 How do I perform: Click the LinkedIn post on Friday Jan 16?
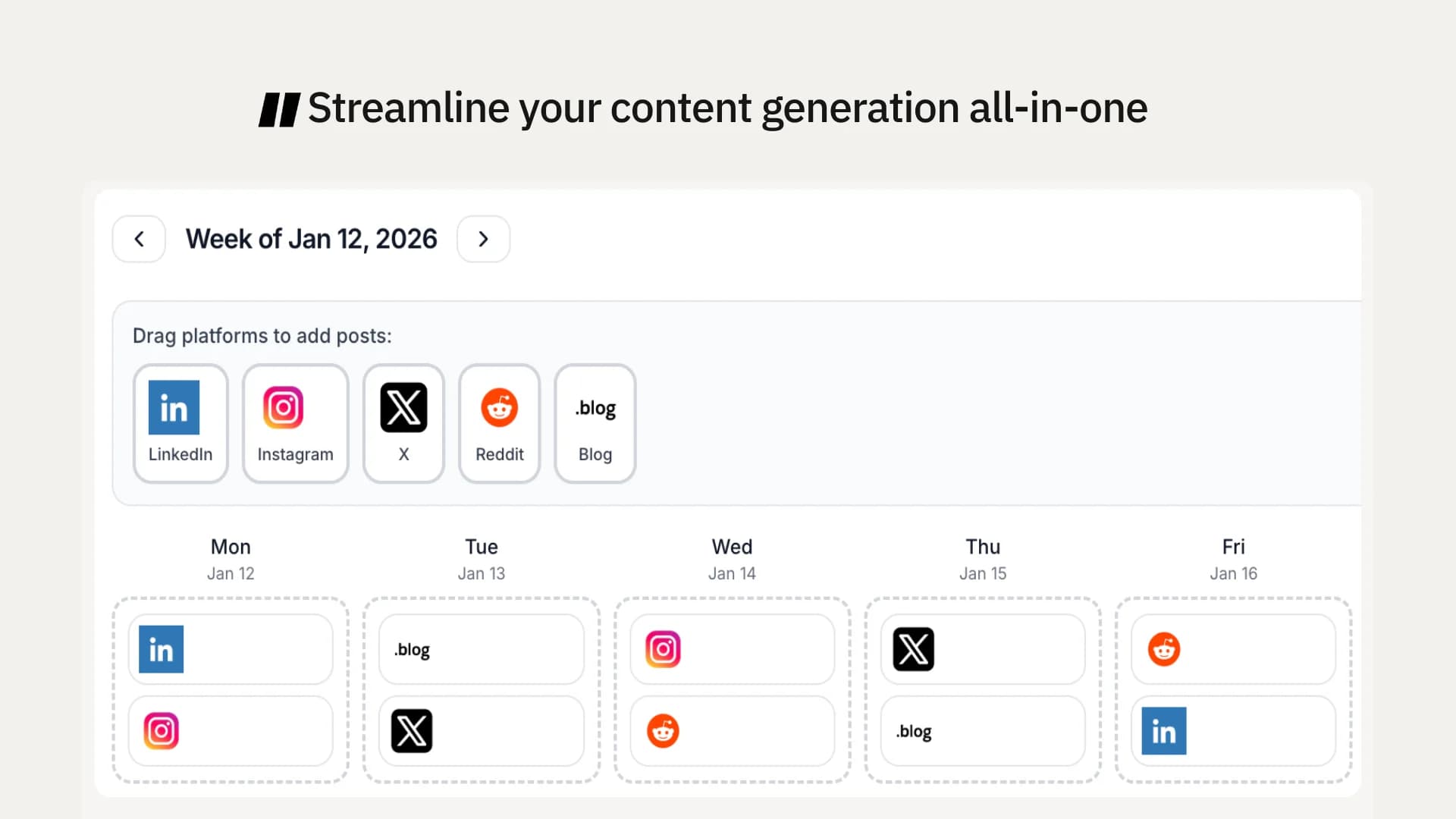[x=1232, y=730]
